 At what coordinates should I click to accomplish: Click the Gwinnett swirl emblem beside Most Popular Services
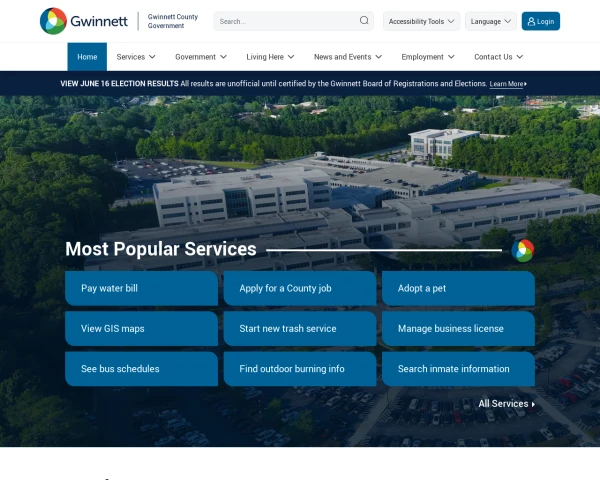[523, 251]
